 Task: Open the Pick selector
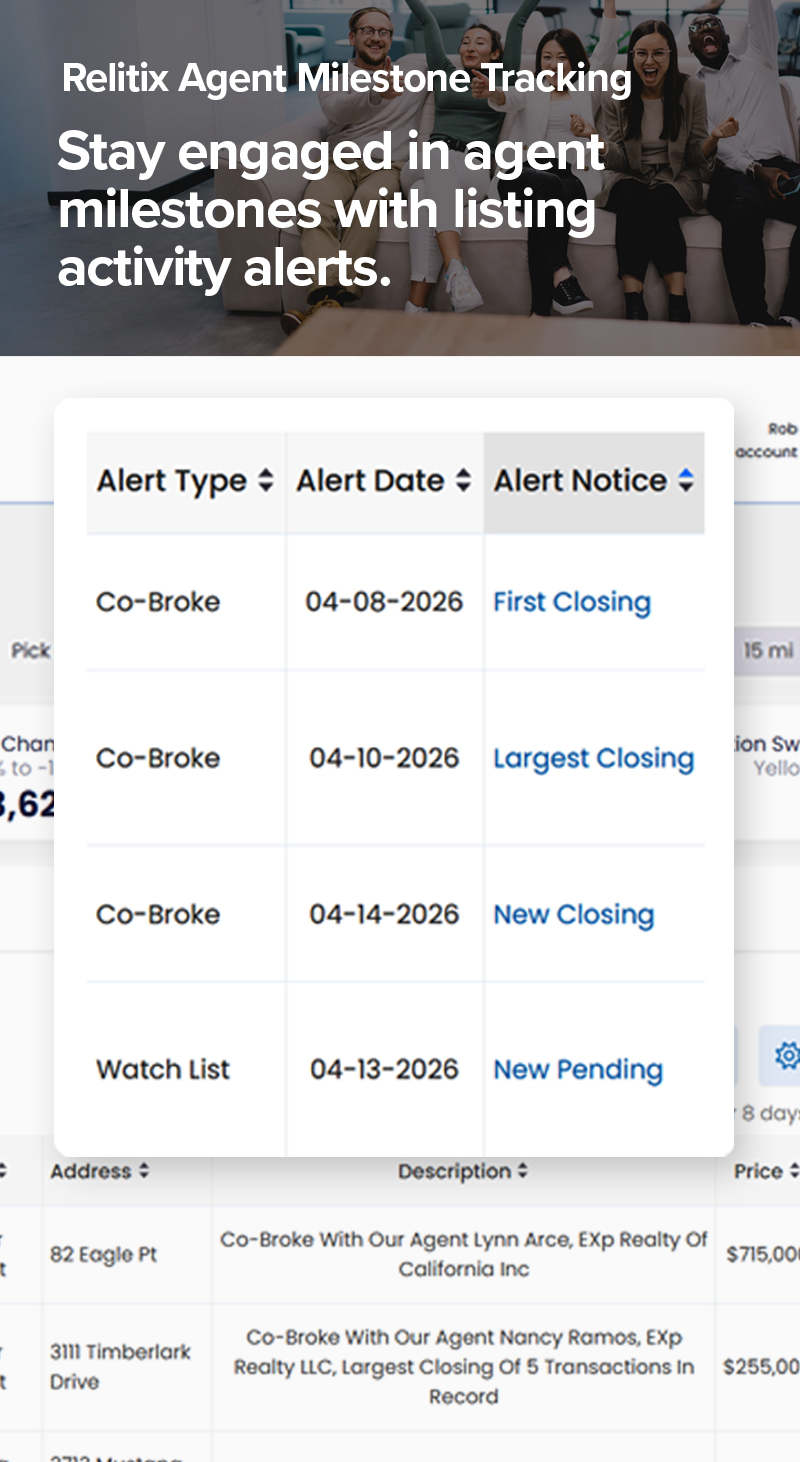click(x=31, y=650)
